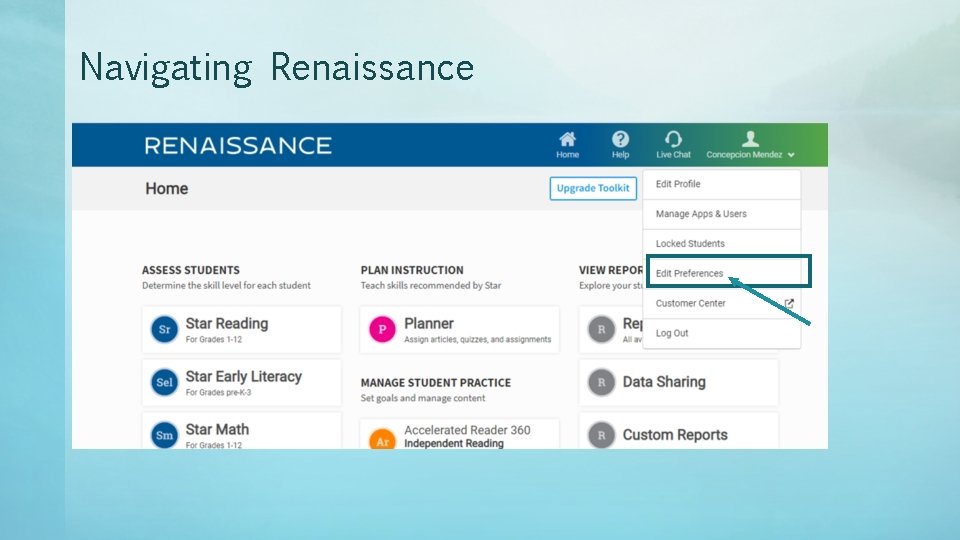Click the Sel Star Early Literacy icon
Screen dimensions: 960x540
click(x=164, y=382)
